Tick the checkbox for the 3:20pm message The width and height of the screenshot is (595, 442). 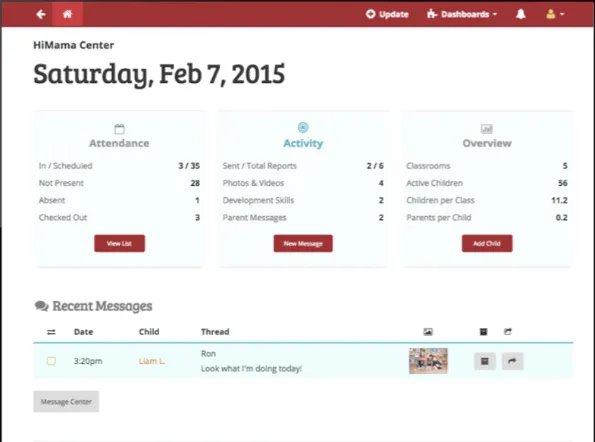tap(51, 361)
